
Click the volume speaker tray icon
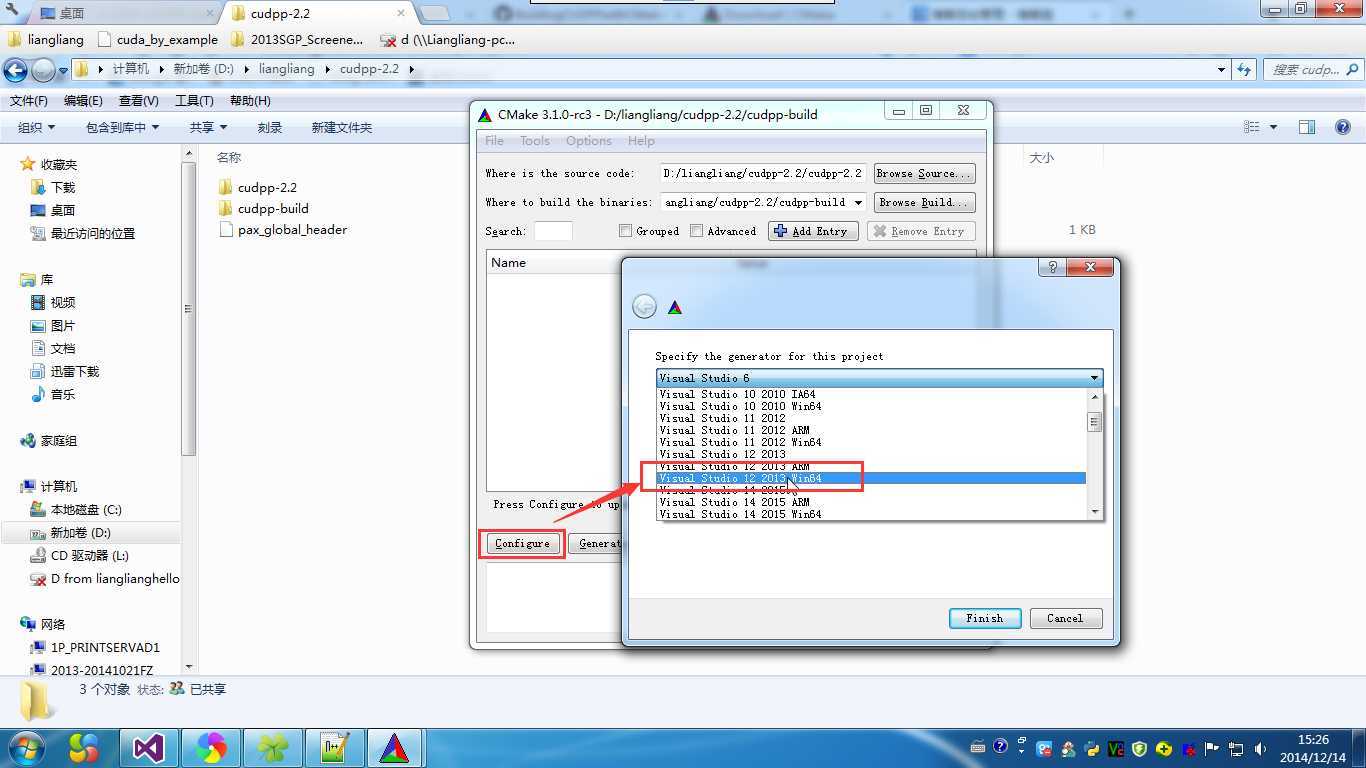pos(1260,748)
